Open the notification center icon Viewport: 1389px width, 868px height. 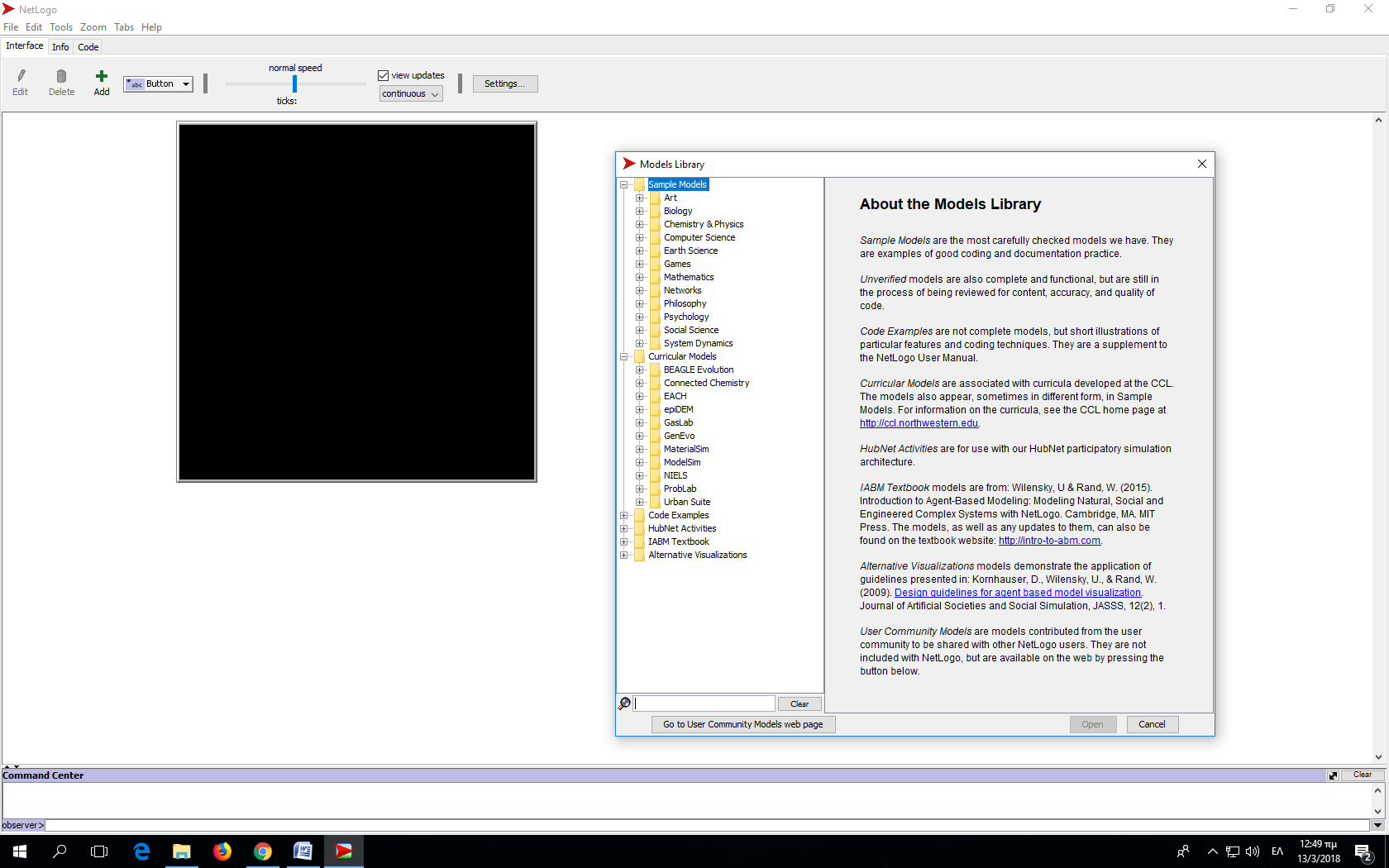coord(1363,851)
